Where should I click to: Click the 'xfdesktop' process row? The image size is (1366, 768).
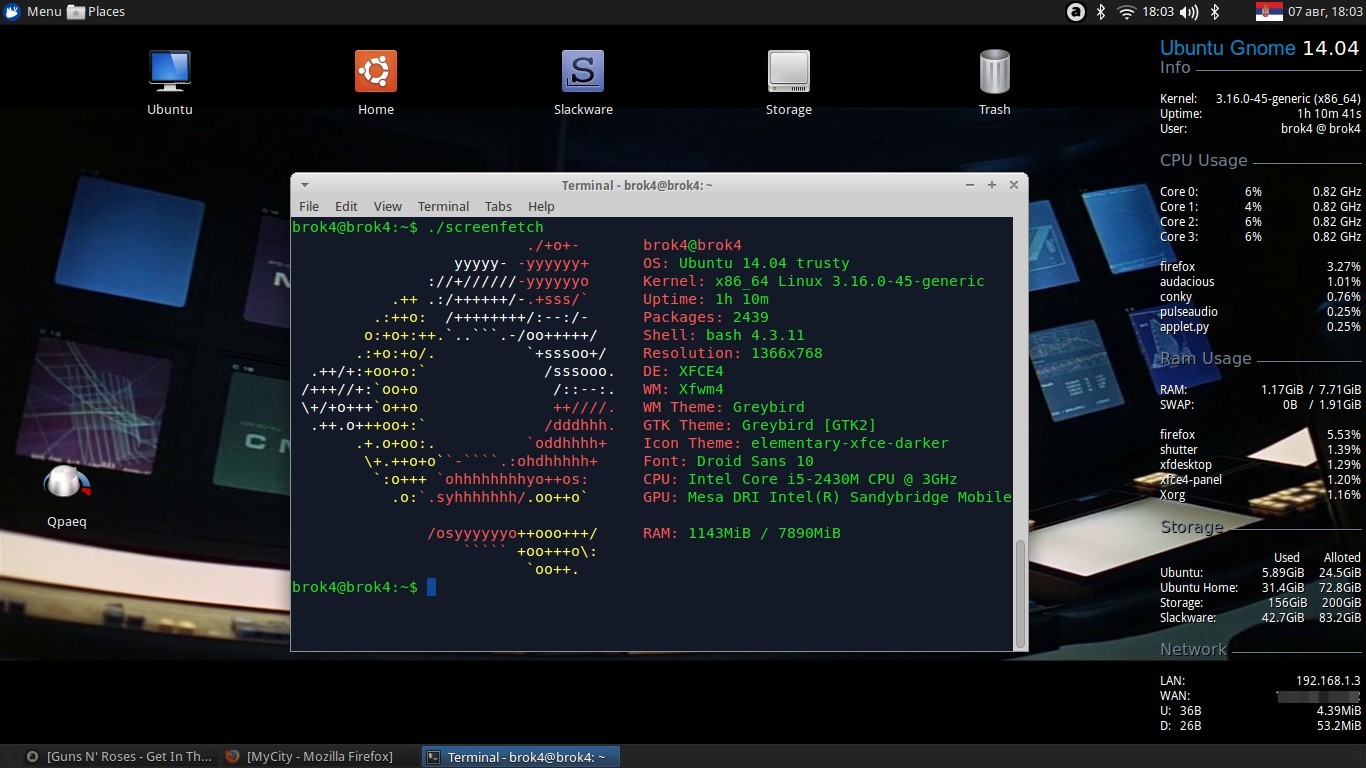1260,465
